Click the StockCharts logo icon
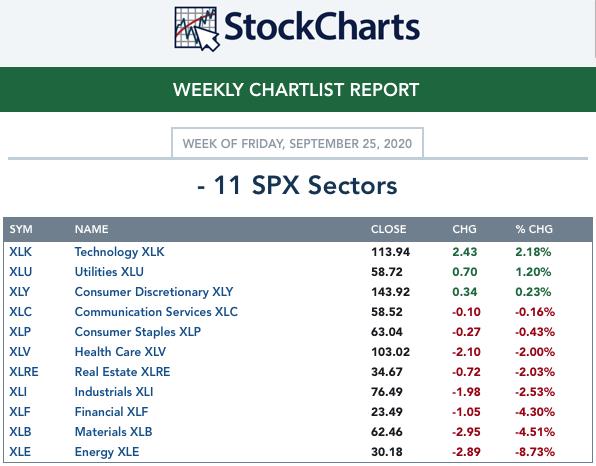 tap(197, 29)
